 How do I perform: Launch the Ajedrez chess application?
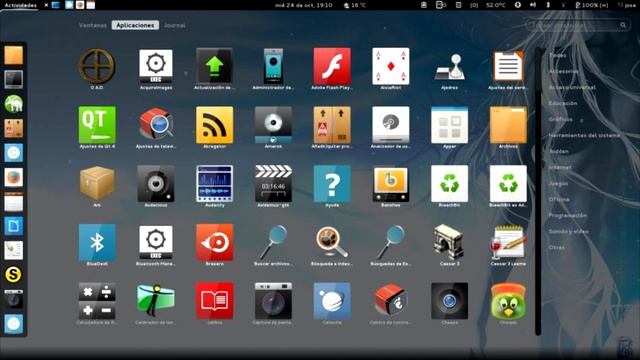point(449,67)
